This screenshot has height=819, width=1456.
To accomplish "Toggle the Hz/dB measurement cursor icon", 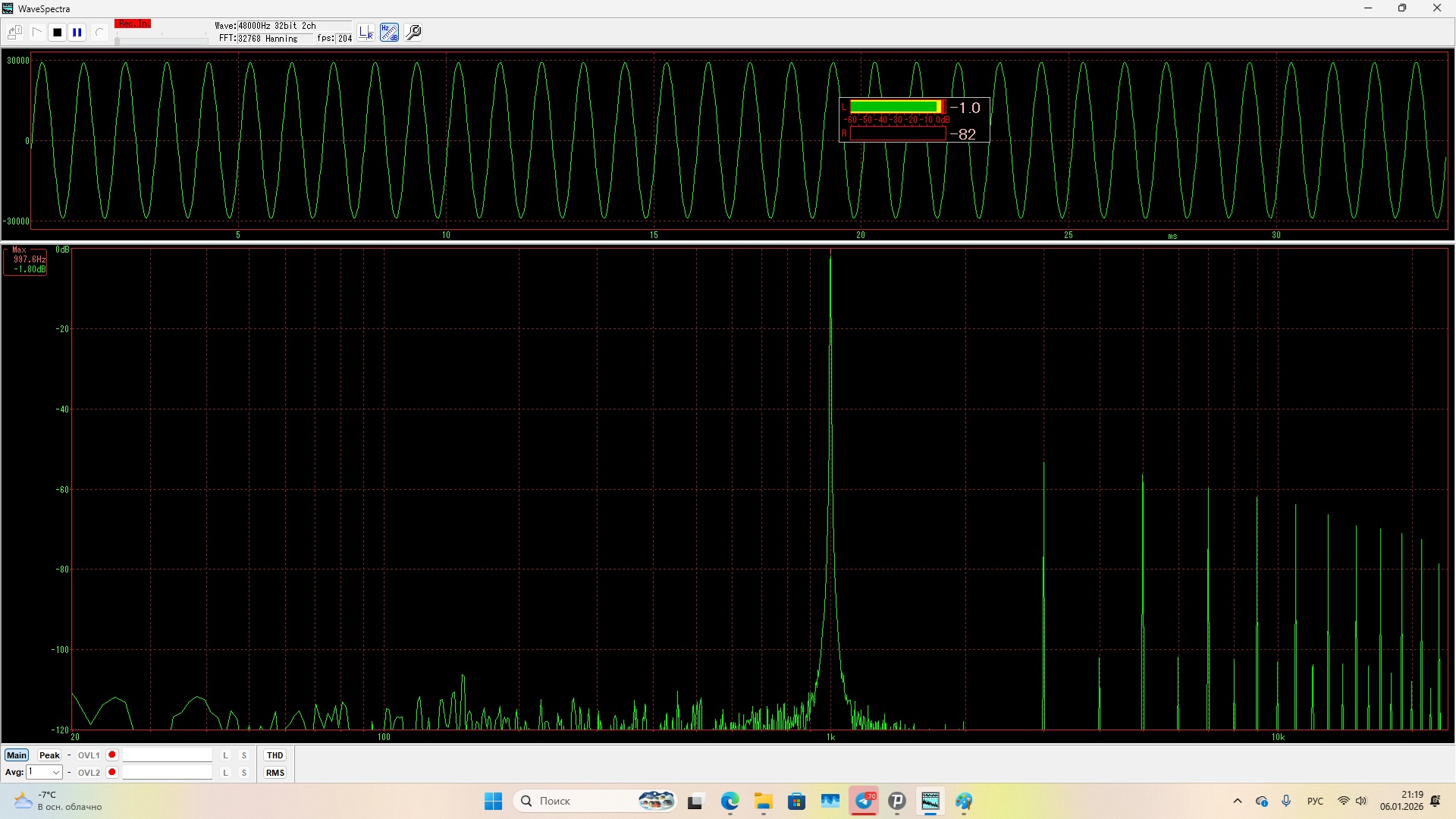I will (389, 33).
